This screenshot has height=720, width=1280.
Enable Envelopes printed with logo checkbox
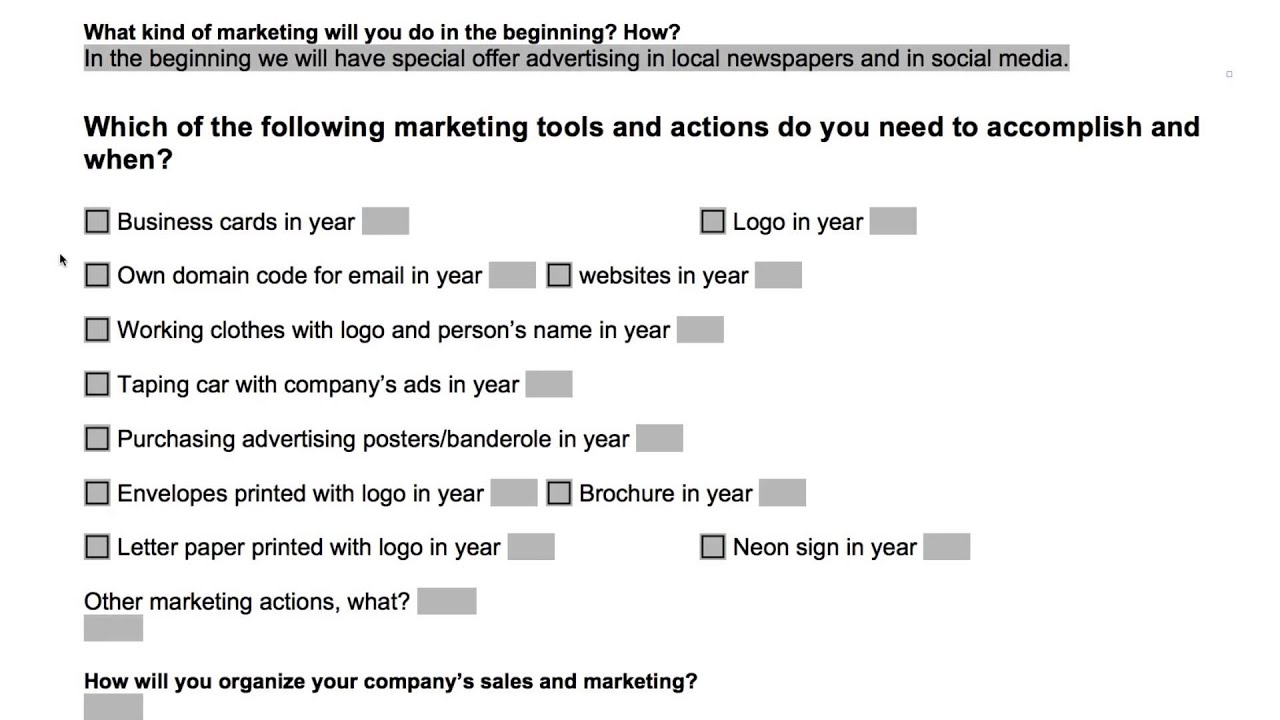coord(97,493)
